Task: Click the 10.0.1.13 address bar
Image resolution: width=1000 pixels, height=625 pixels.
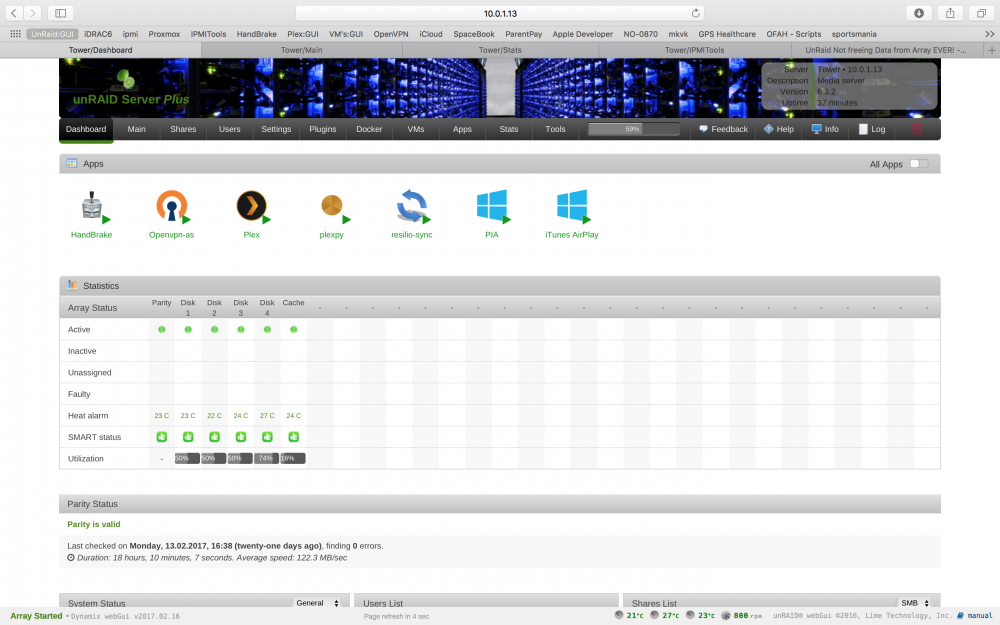Action: 500,13
